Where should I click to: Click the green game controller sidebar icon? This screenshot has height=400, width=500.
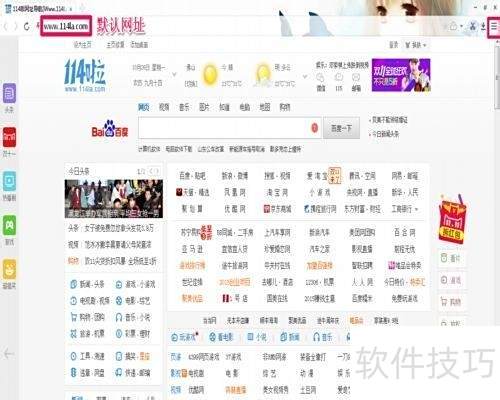(9, 225)
